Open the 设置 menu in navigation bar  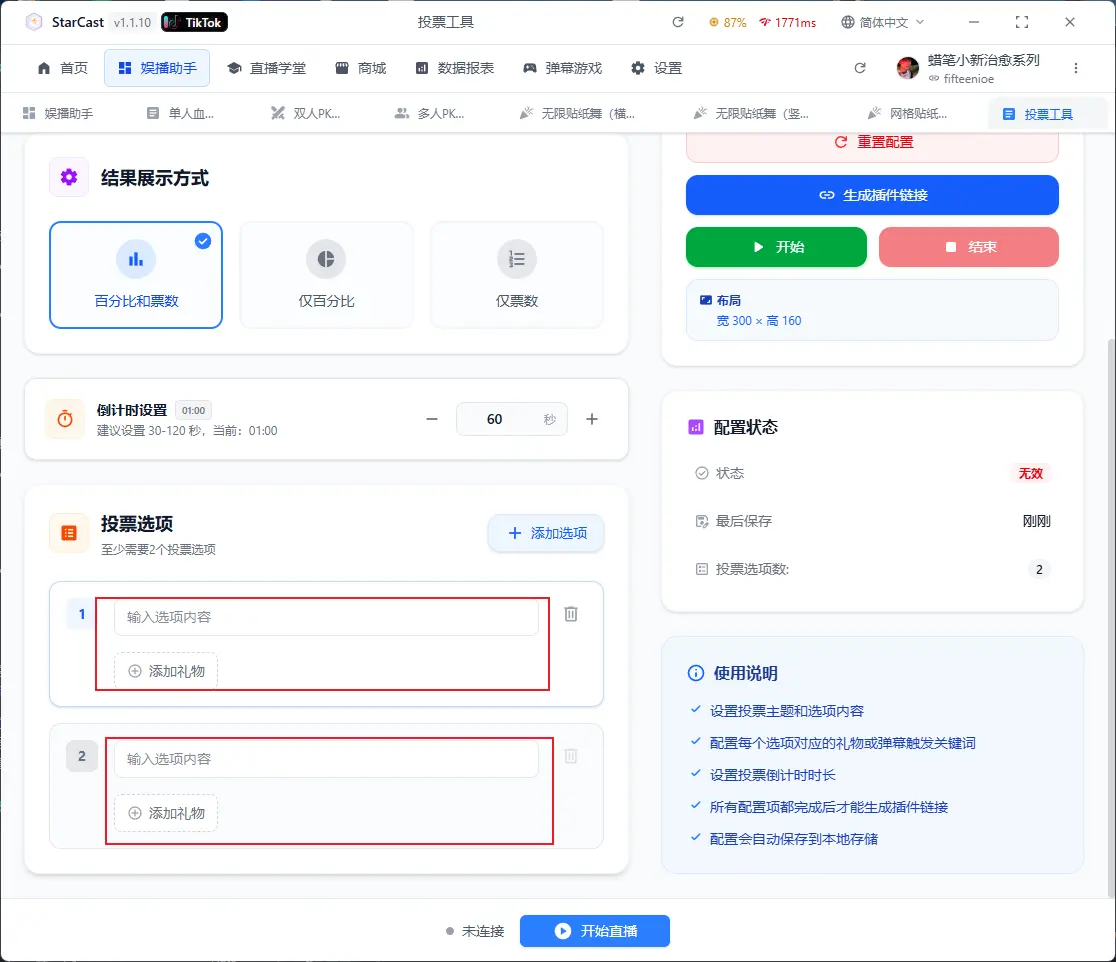656,68
